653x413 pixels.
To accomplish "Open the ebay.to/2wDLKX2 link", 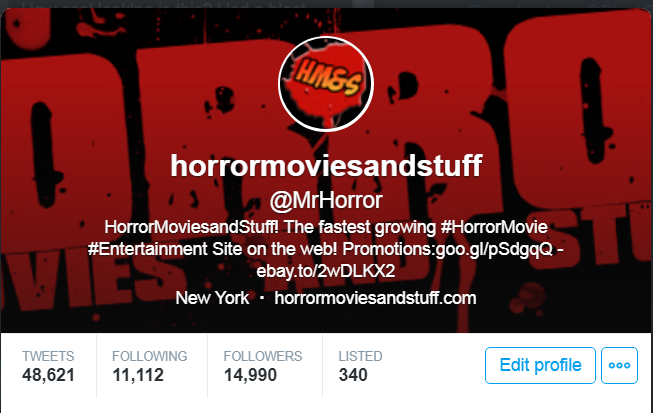I will pos(326,271).
